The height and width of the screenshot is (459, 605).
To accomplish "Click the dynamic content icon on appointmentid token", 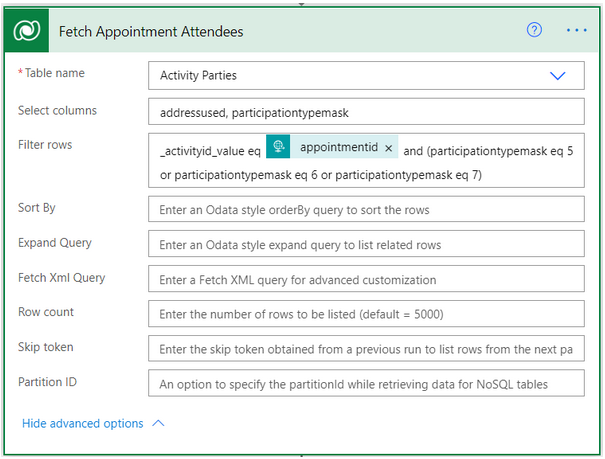I will pyautogui.click(x=279, y=148).
